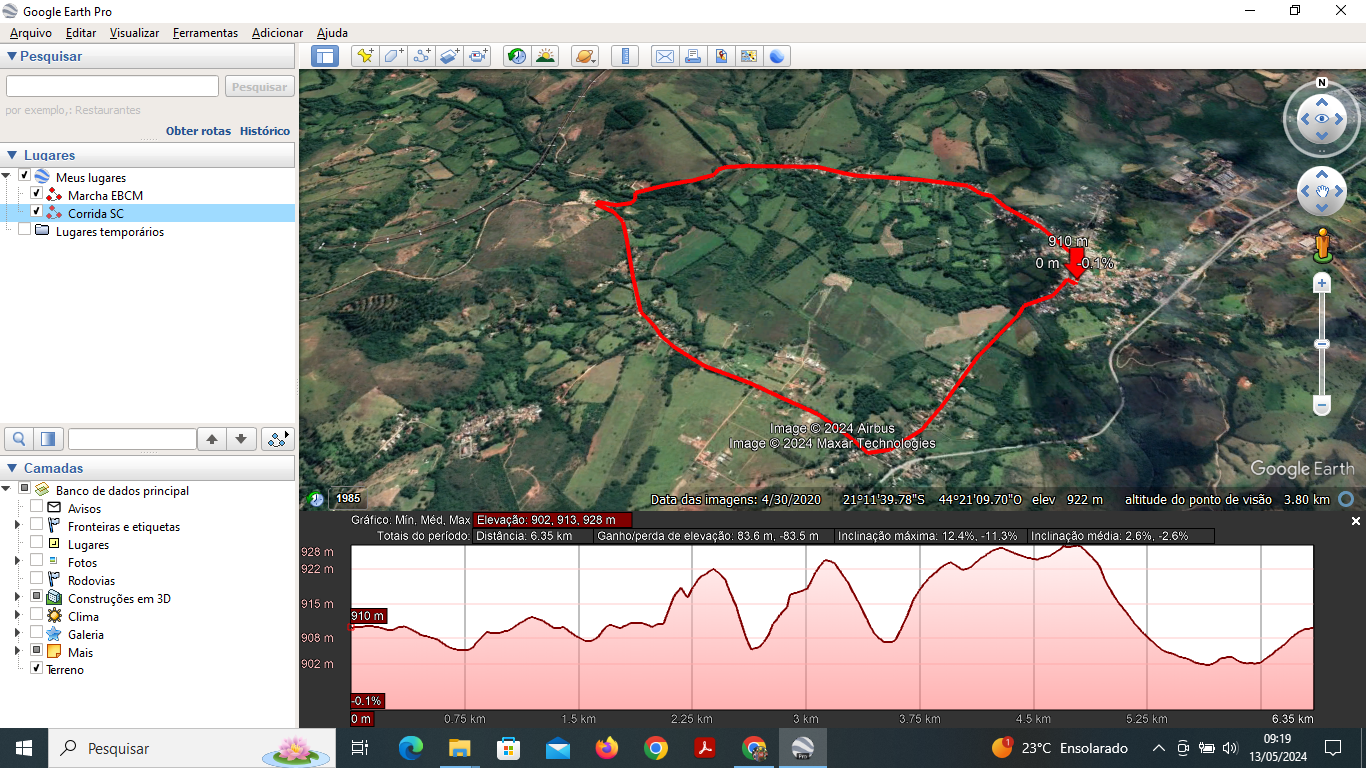The width and height of the screenshot is (1366, 768).
Task: Uncheck the Terreno layer checkbox
Action: pyautogui.click(x=36, y=668)
